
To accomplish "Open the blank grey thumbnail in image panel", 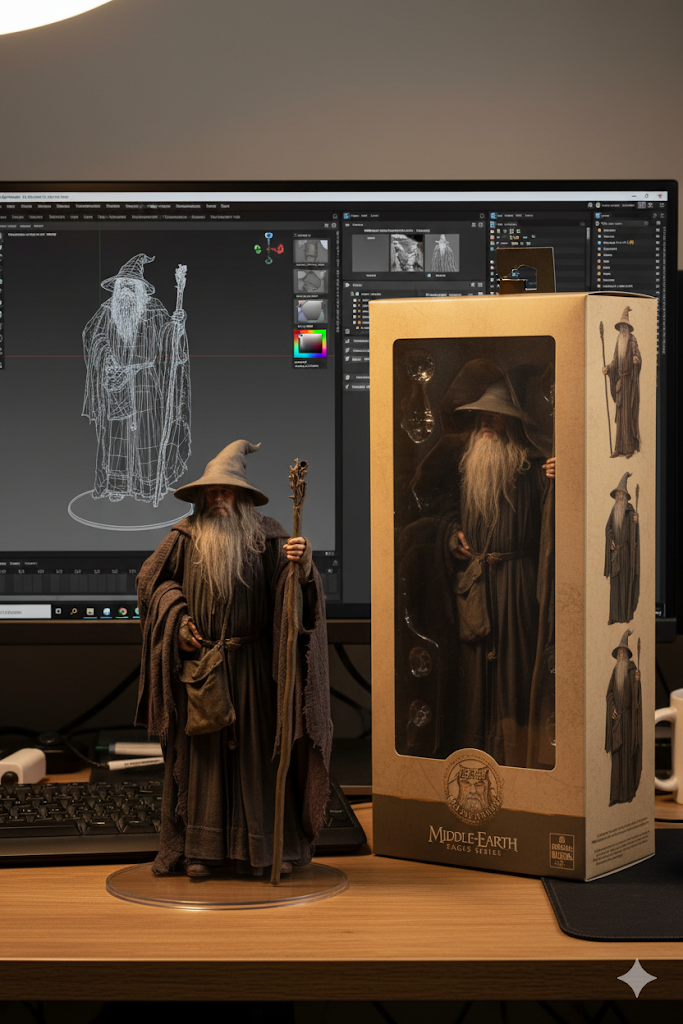I will (x=370, y=253).
